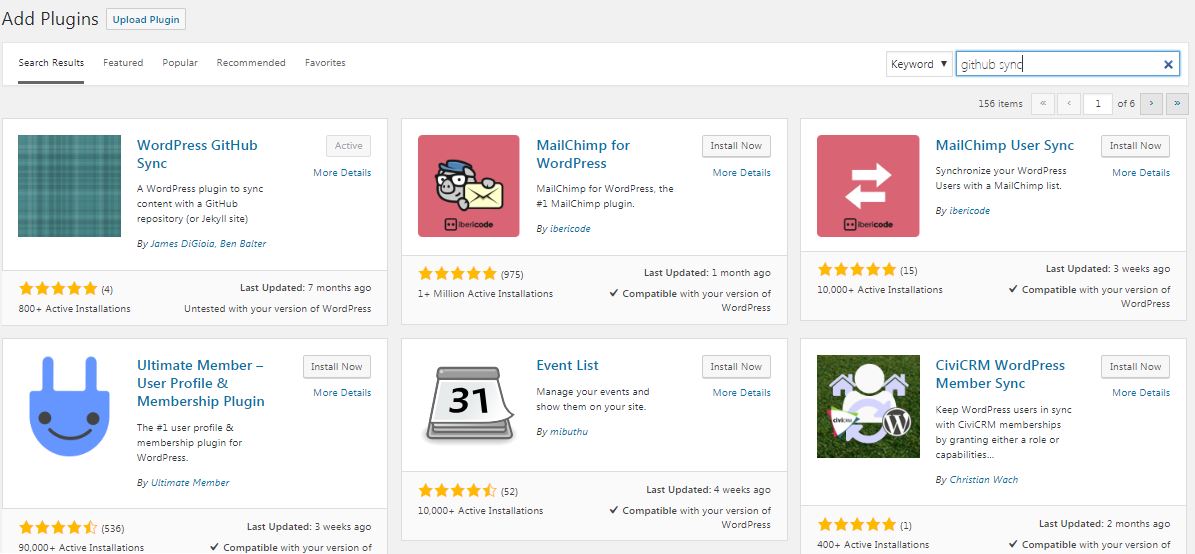The image size is (1195, 554).
Task: Open the Ultimate Member plugin title link
Action: 201,383
